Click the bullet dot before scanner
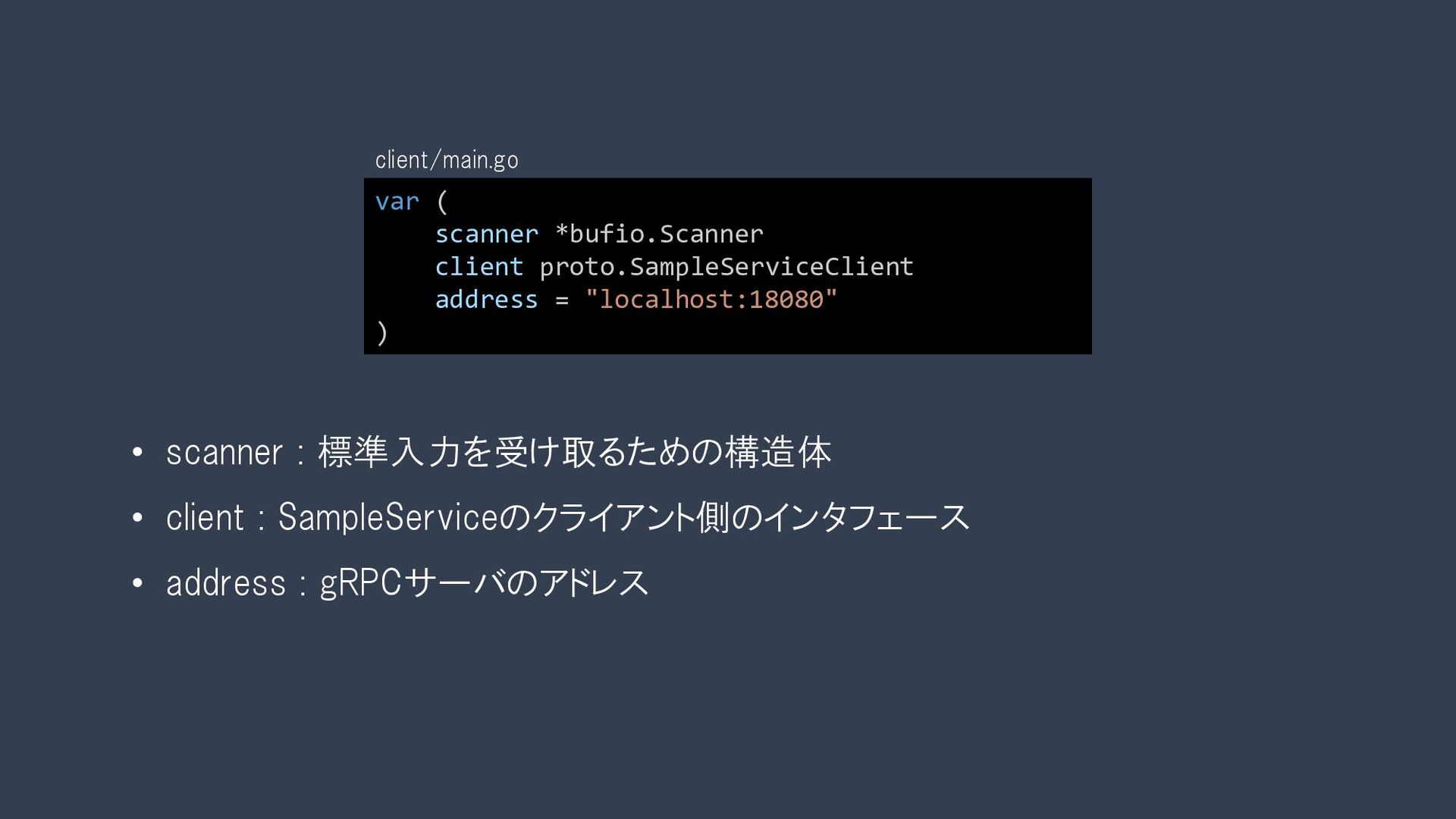The image size is (1456, 819). (x=137, y=453)
